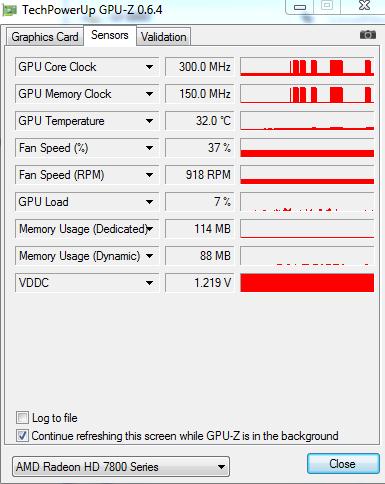Open the Fan Speed (RPM) dropdown arrow
385x484 pixels.
150,175
